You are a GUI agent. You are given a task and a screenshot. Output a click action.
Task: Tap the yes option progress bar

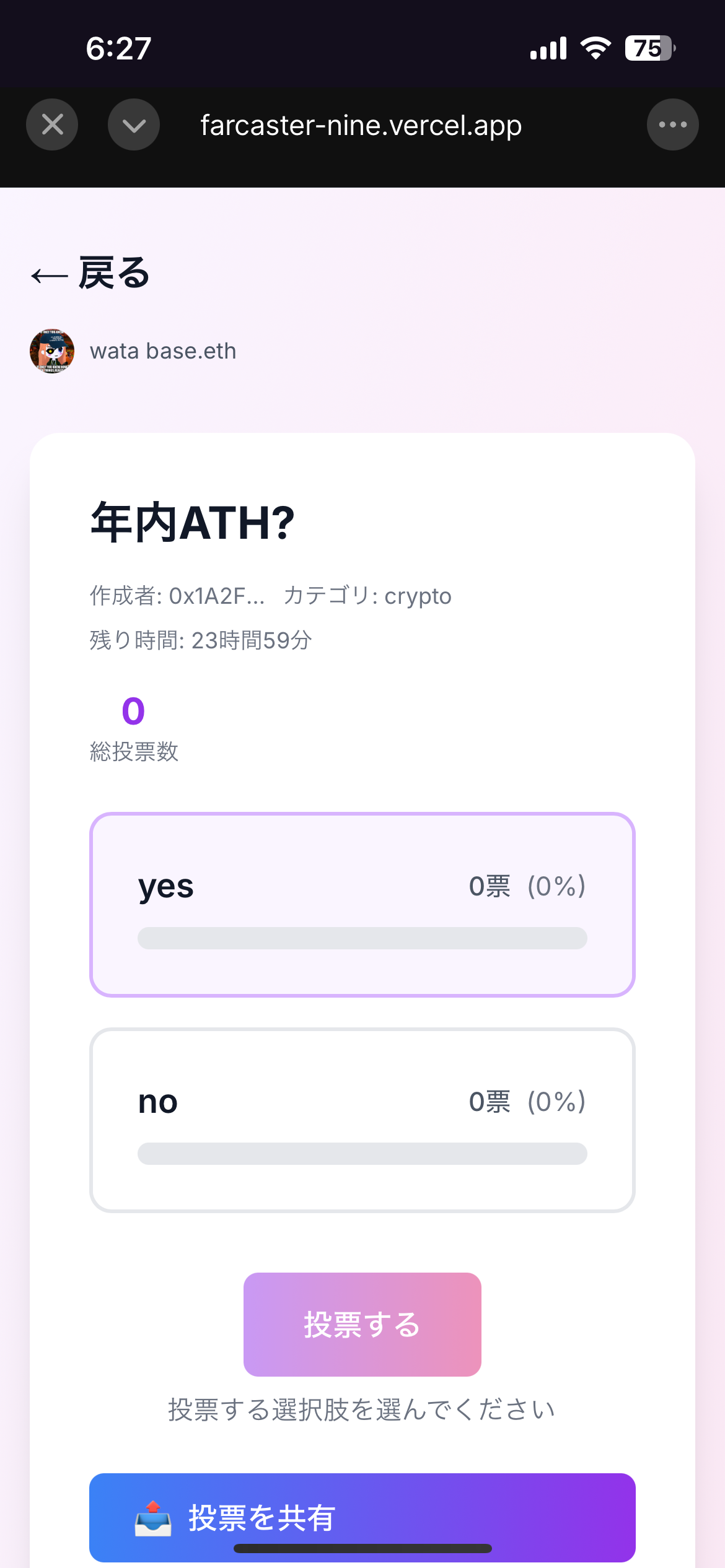362,938
